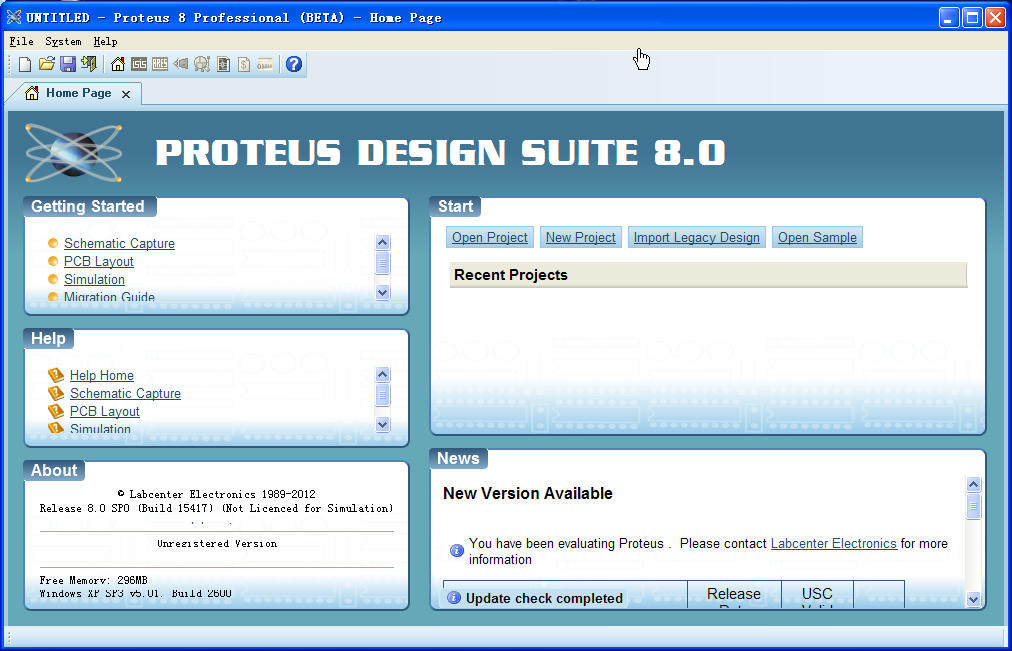Click Import Legacy Design

coord(696,237)
